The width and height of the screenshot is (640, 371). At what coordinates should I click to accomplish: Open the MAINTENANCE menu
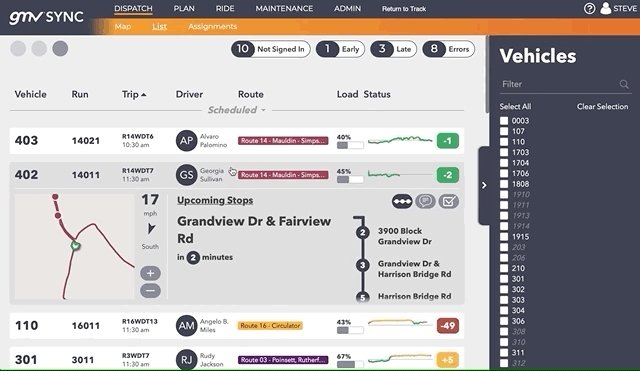[284, 9]
